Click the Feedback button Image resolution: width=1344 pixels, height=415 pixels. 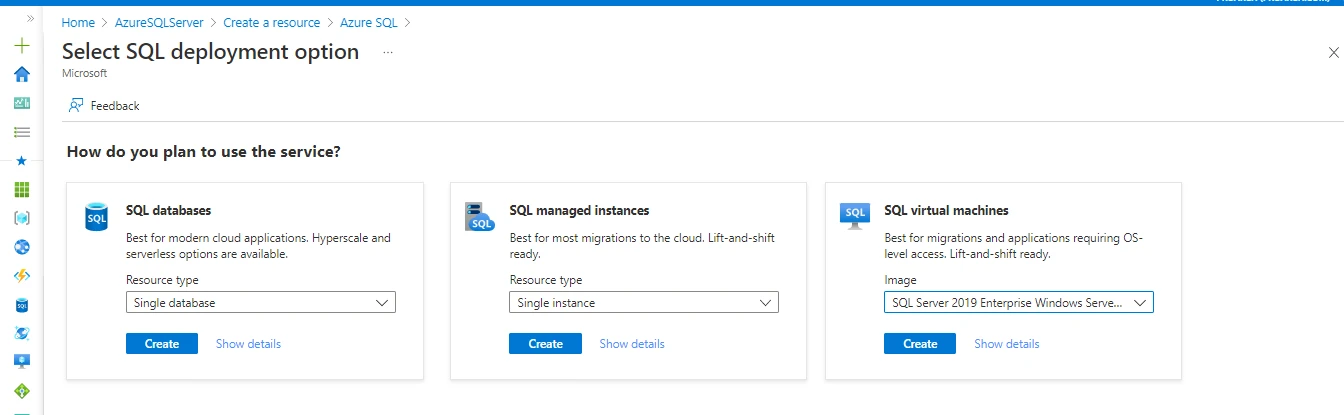pos(104,105)
